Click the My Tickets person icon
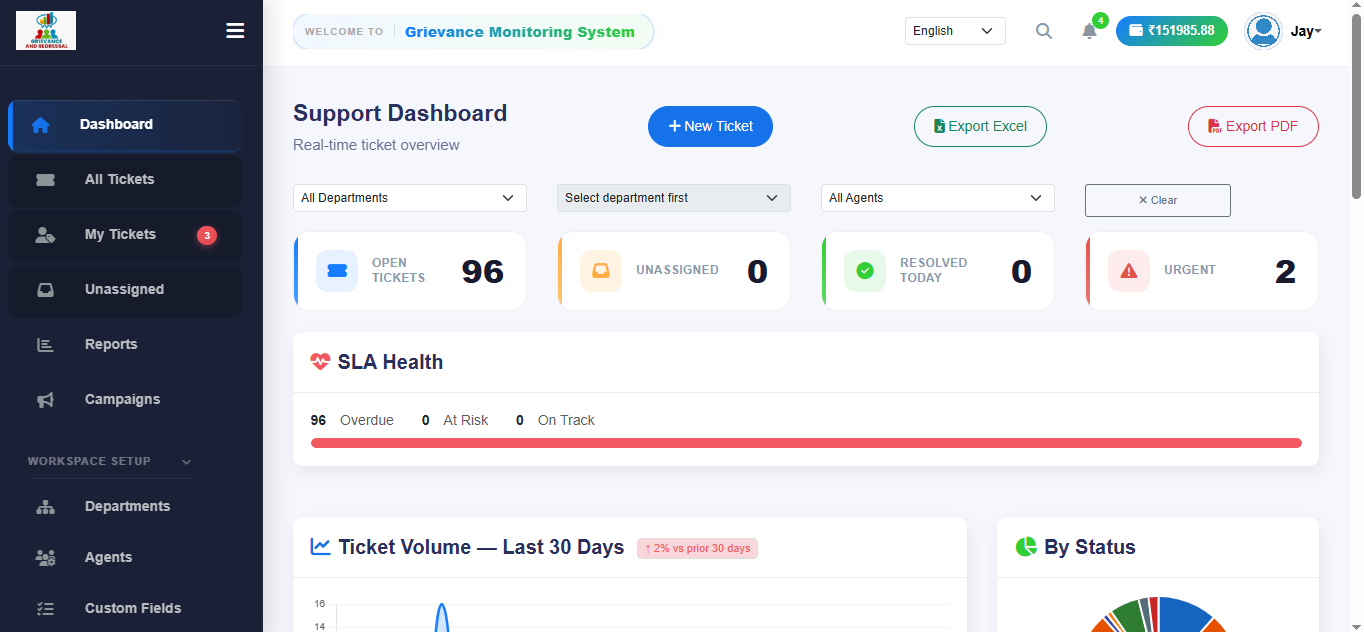1364x632 pixels. click(x=45, y=235)
